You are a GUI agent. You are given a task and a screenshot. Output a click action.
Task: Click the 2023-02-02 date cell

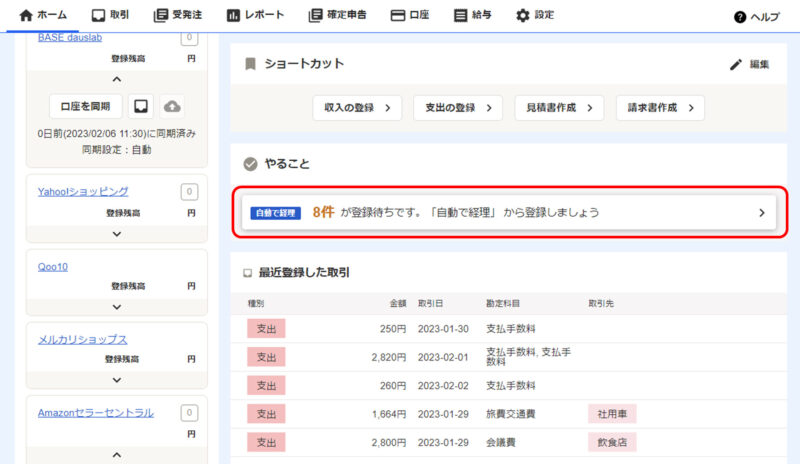tap(443, 386)
